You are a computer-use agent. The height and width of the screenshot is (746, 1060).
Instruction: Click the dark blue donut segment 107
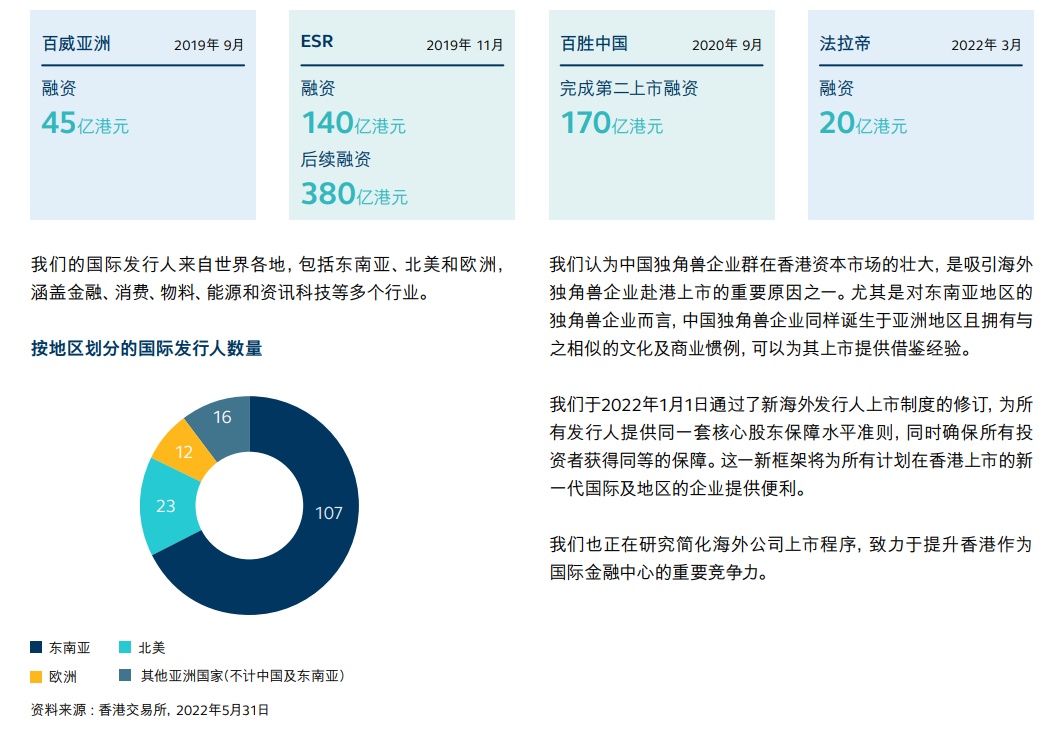[x=329, y=514]
